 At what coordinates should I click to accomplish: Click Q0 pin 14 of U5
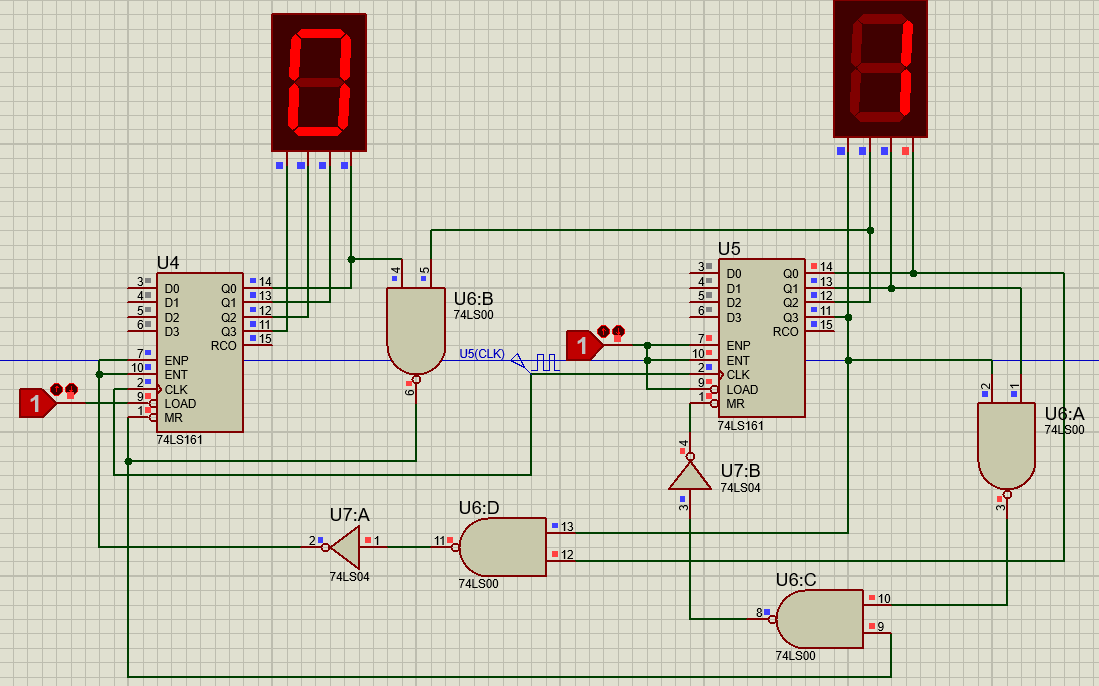(x=819, y=273)
